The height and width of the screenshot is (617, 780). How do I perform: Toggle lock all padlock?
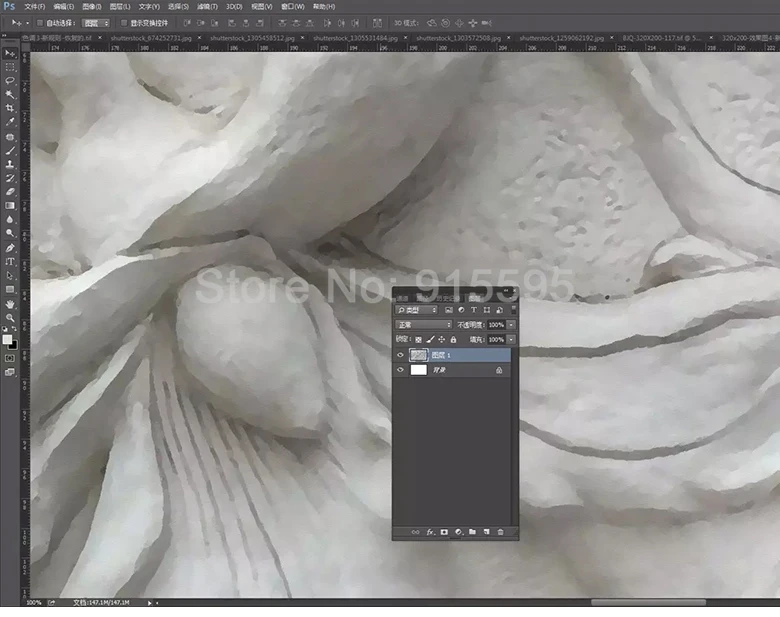pos(453,339)
